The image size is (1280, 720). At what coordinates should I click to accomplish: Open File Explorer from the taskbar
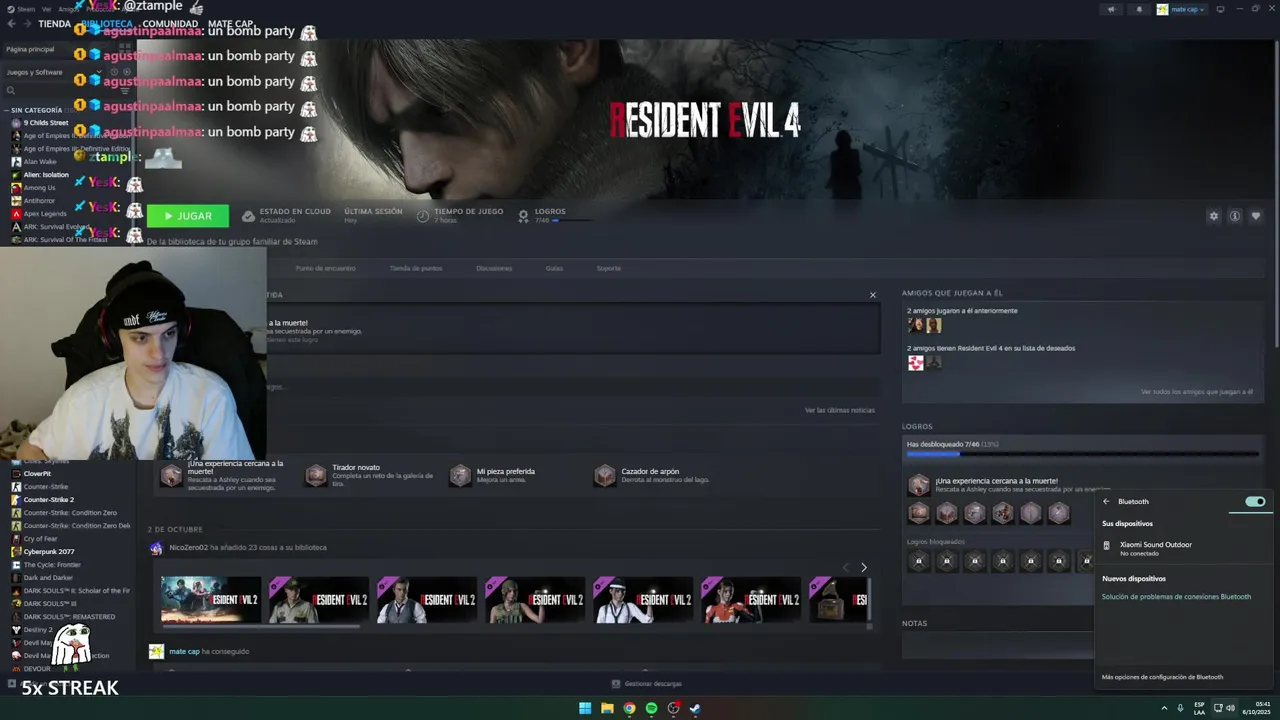[x=607, y=708]
